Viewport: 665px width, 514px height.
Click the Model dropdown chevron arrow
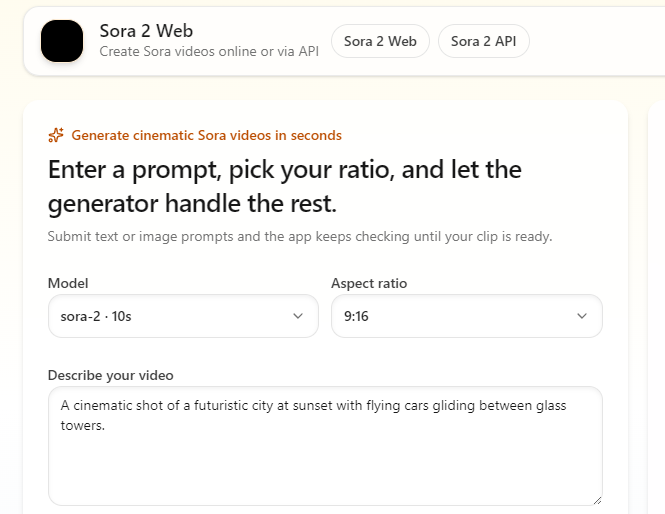coord(298,316)
